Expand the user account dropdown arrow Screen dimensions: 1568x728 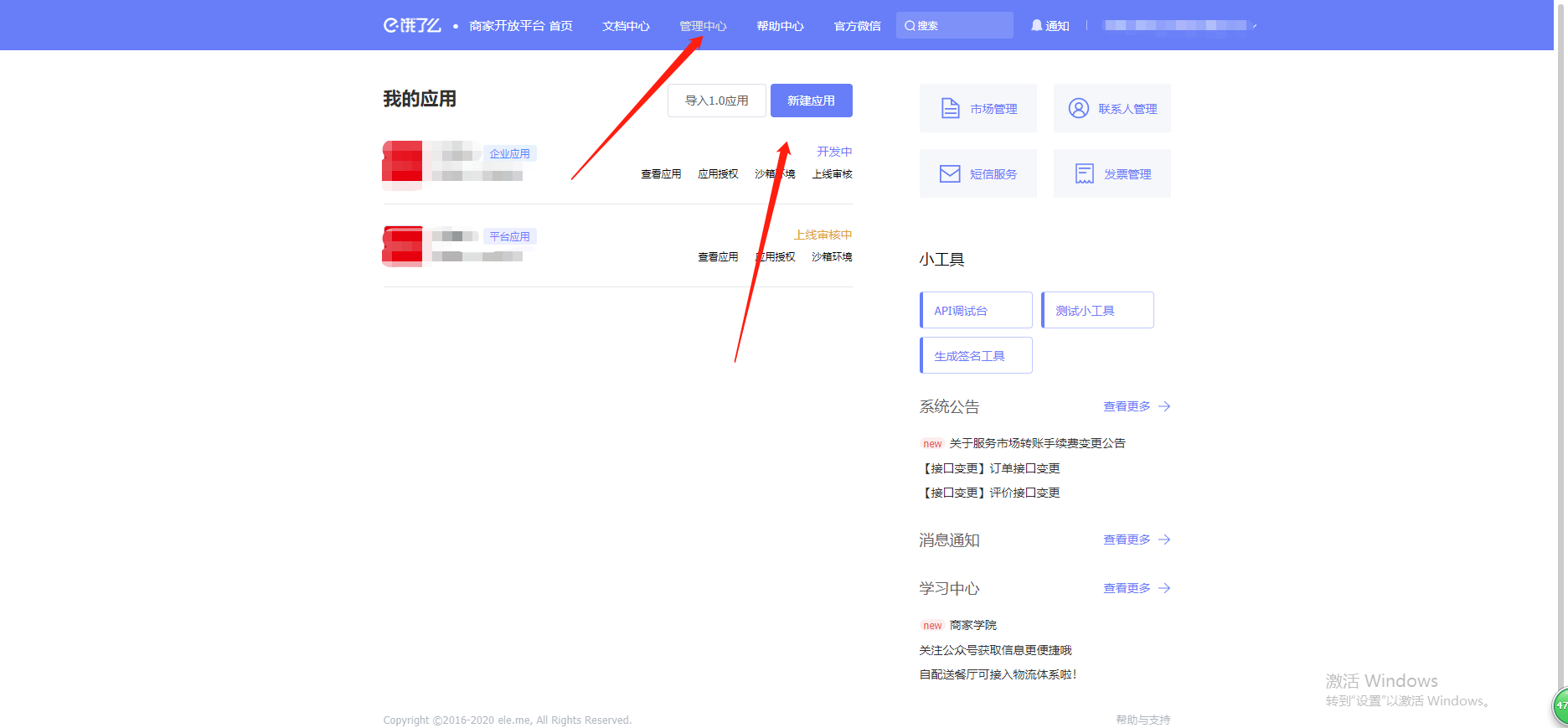1254,26
